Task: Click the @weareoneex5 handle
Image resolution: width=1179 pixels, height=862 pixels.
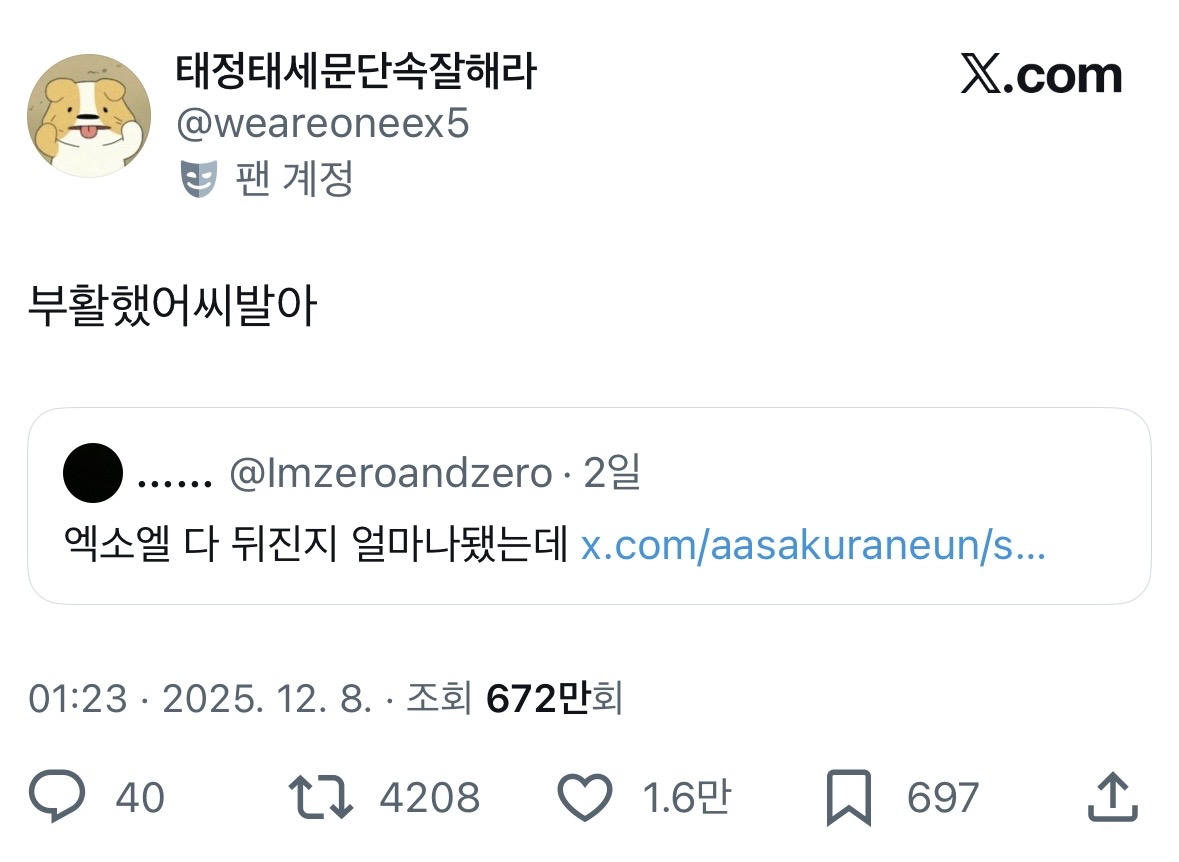Action: click(322, 125)
